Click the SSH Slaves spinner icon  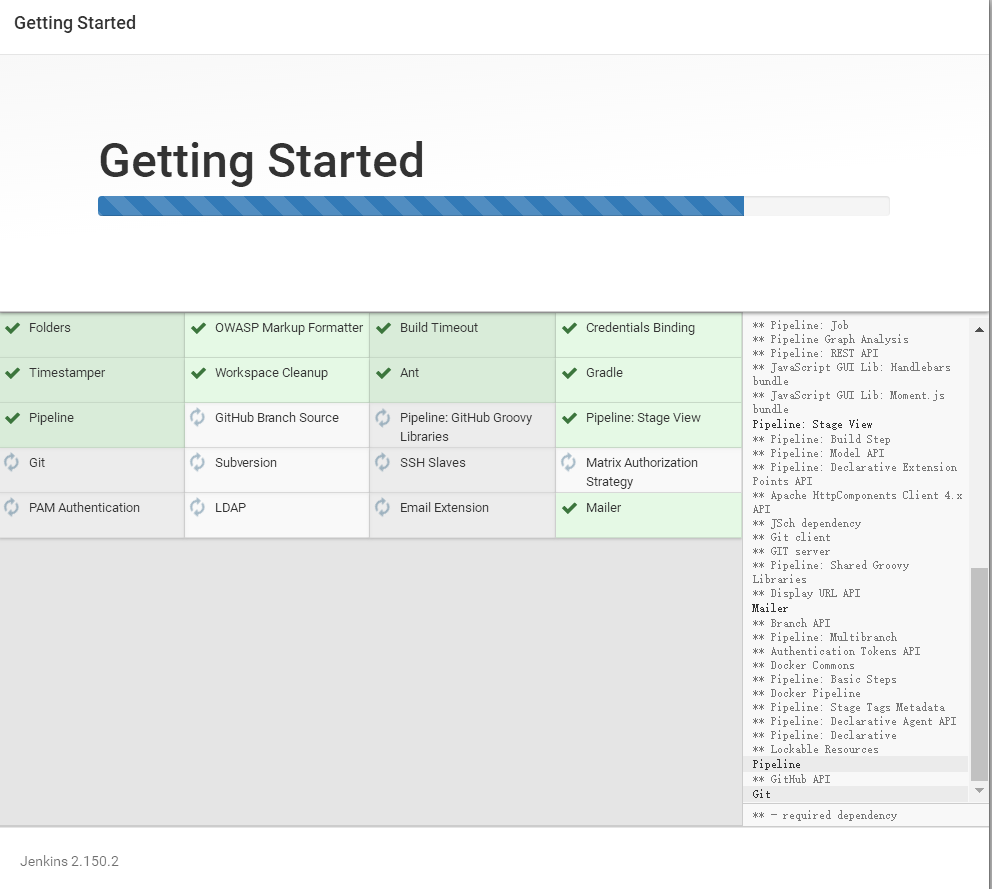click(x=383, y=462)
